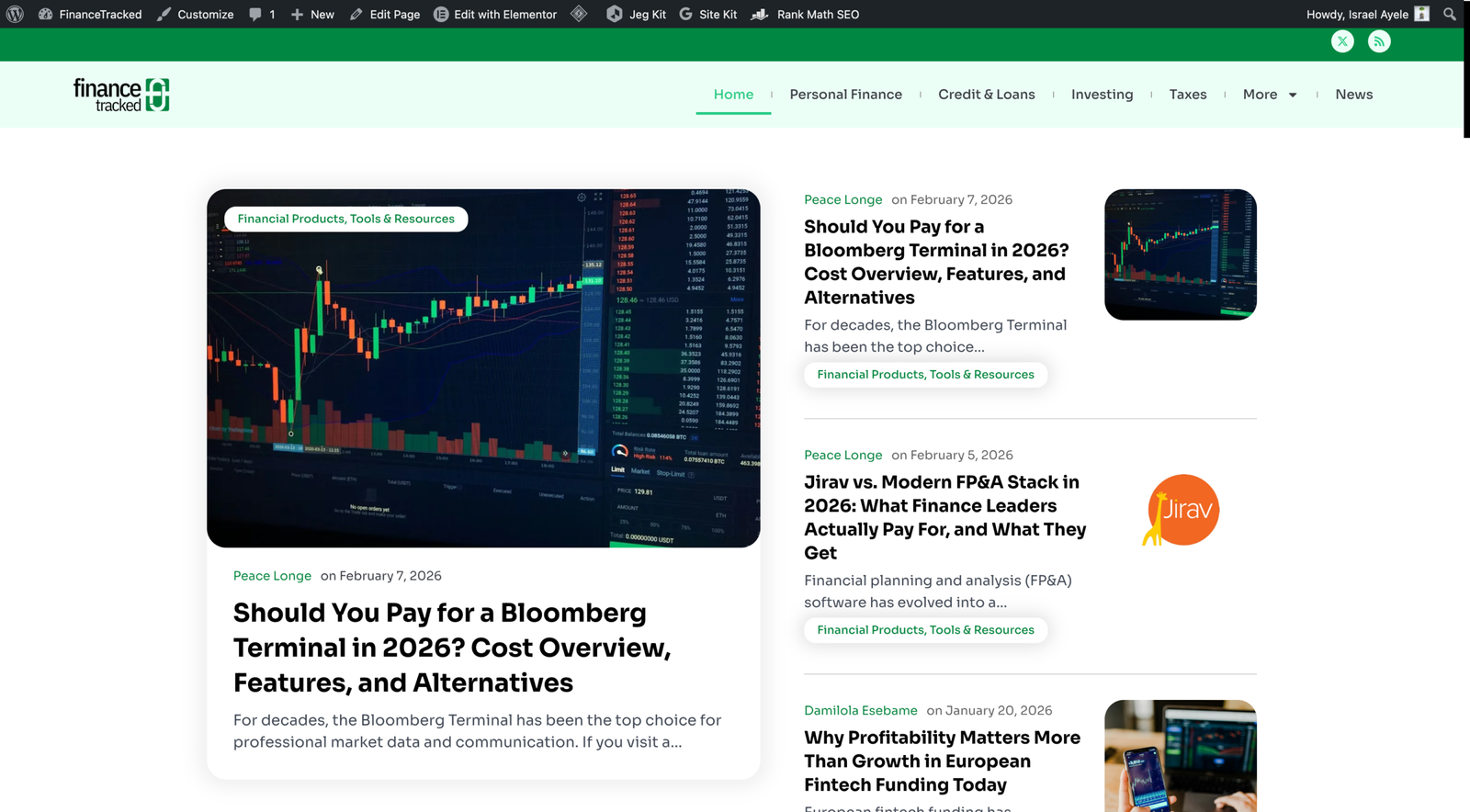Go to the Investing menu item
The image size is (1470, 812).
(x=1102, y=95)
